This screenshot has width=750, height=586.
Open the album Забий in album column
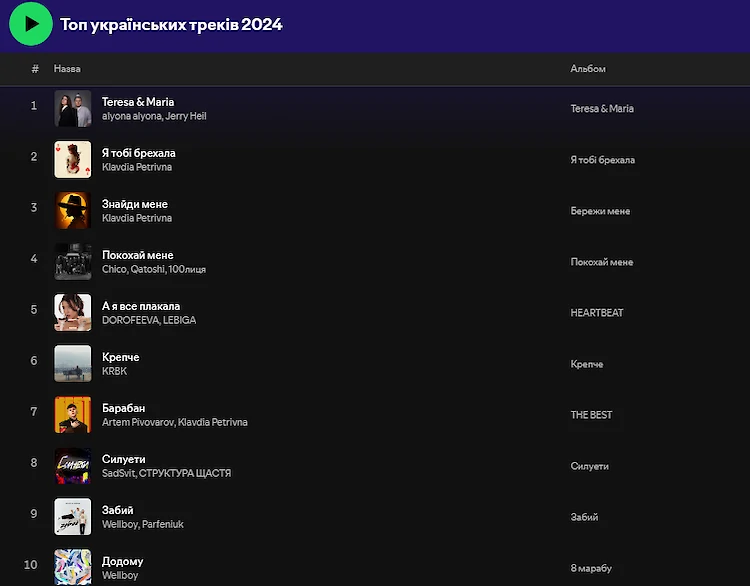tap(584, 517)
